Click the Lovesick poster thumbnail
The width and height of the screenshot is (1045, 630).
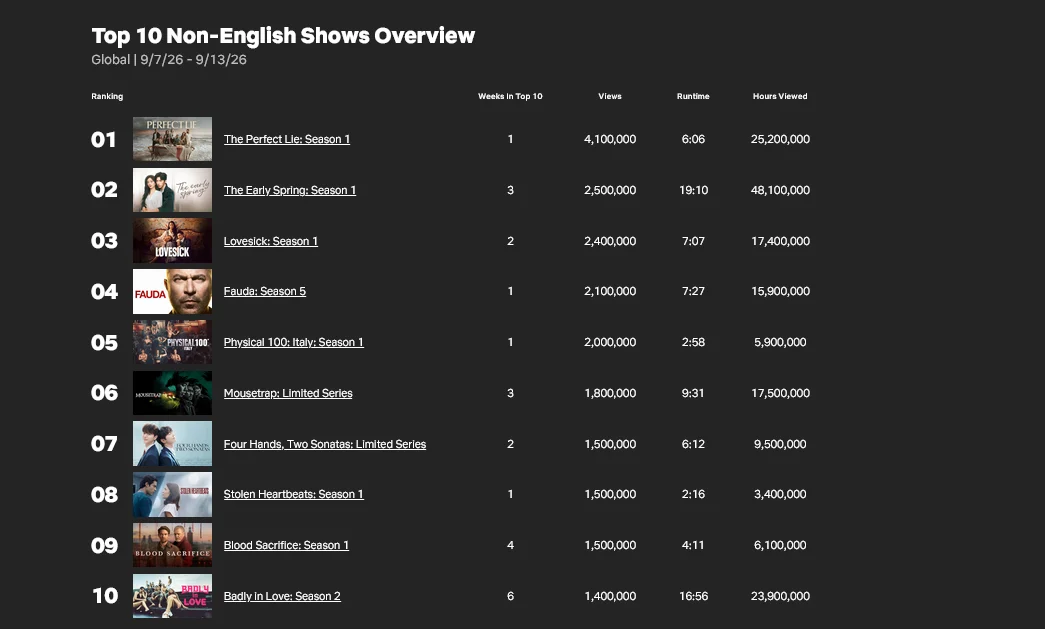pyautogui.click(x=173, y=241)
